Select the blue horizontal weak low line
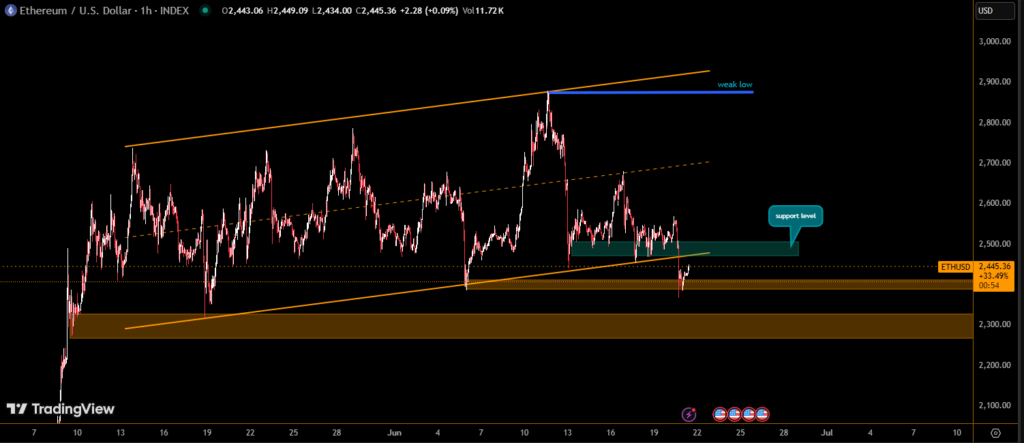The width and height of the screenshot is (1024, 443). [x=650, y=92]
